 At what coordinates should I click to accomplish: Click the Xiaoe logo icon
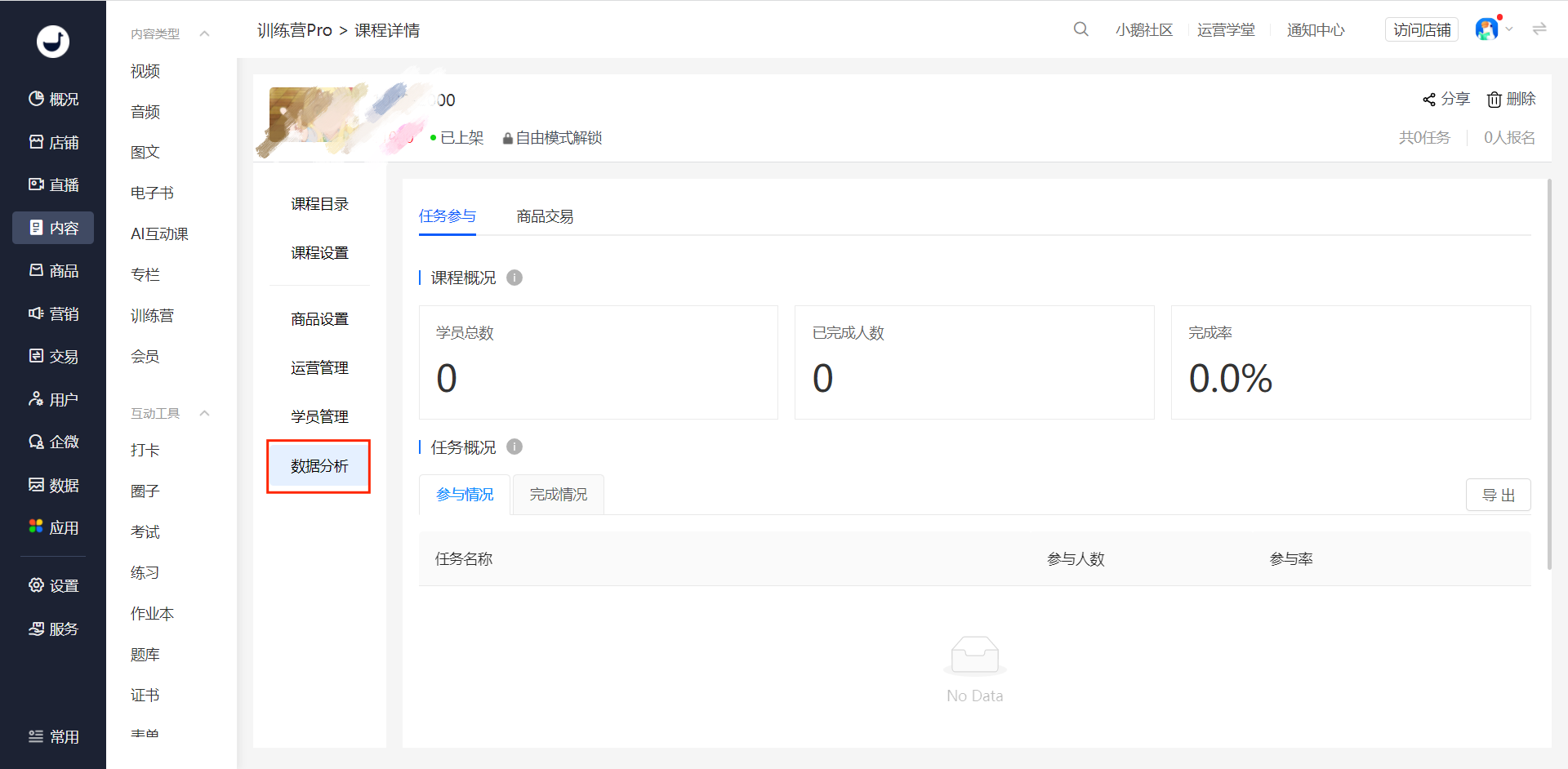click(x=53, y=41)
